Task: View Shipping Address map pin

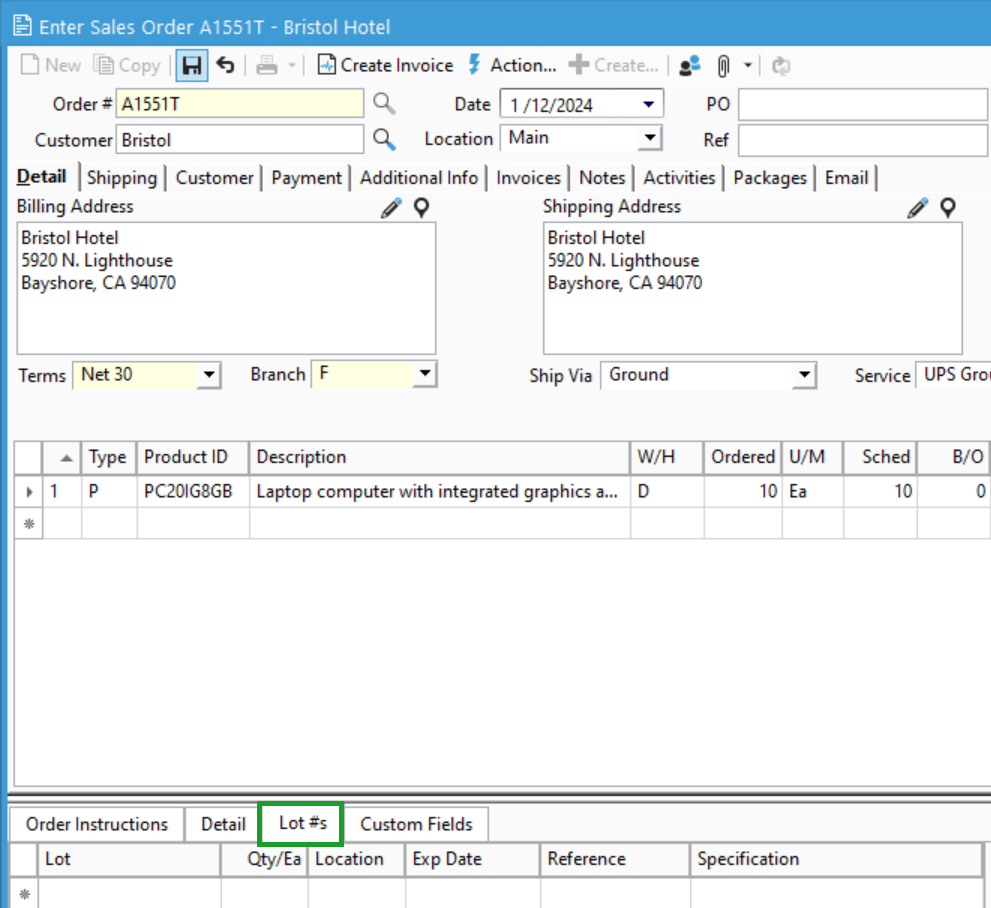Action: click(x=946, y=208)
